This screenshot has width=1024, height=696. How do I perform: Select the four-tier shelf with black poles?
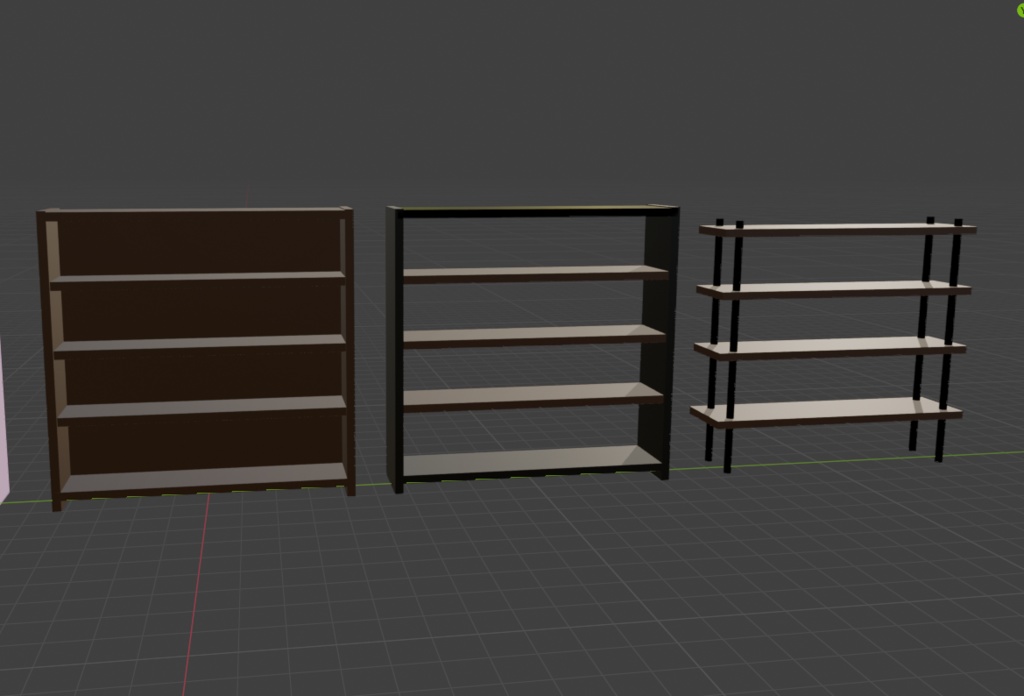(x=833, y=344)
